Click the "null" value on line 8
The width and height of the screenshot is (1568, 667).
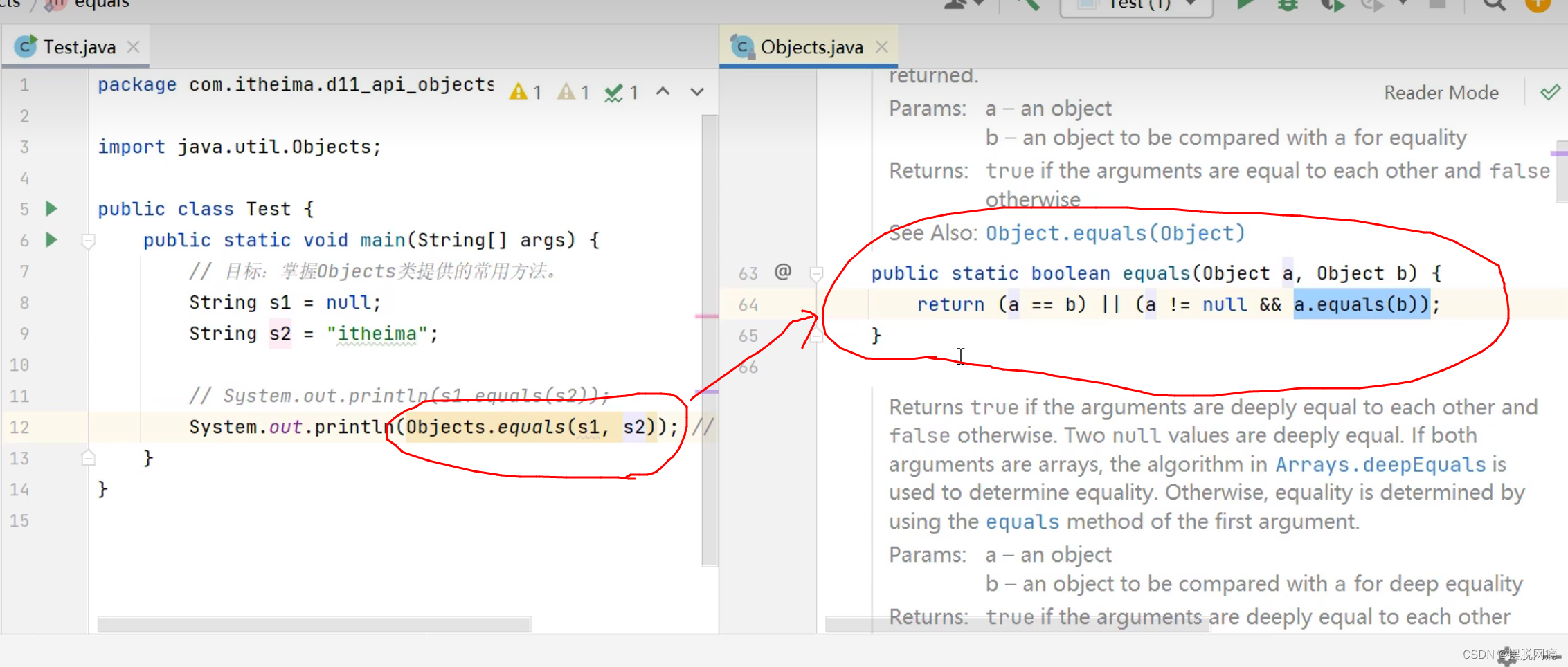pyautogui.click(x=348, y=302)
